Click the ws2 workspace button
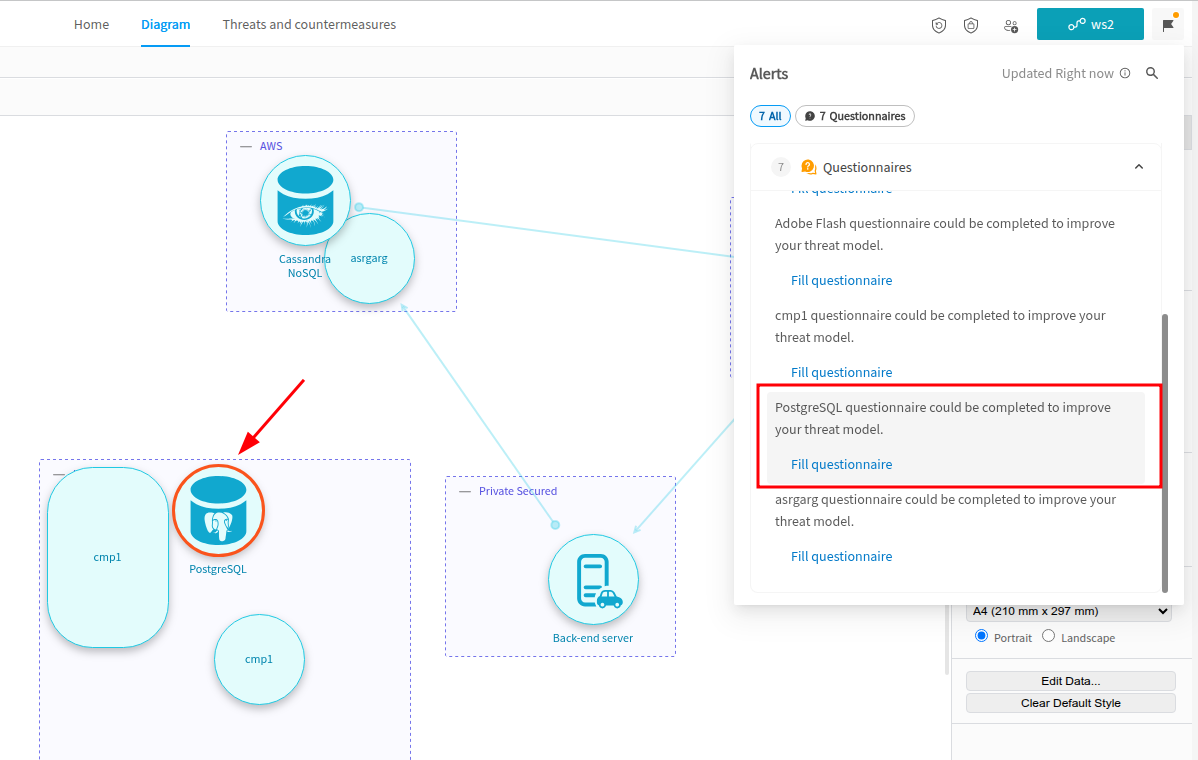 click(x=1090, y=24)
